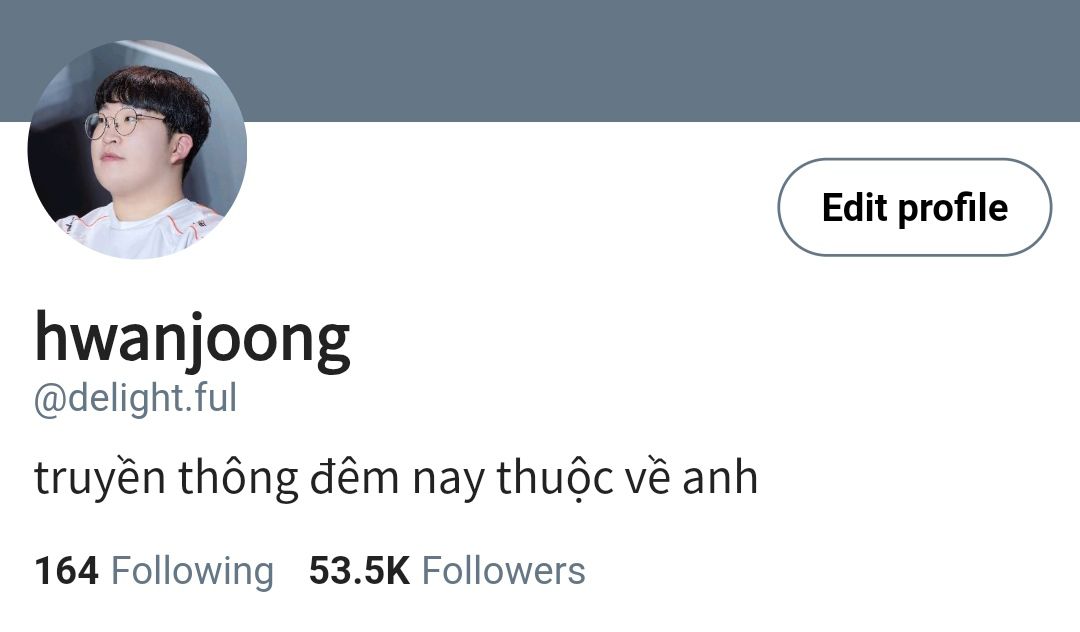This screenshot has width=1080, height=632.
Task: Click the white jersey in avatar photo
Action: coord(140,231)
